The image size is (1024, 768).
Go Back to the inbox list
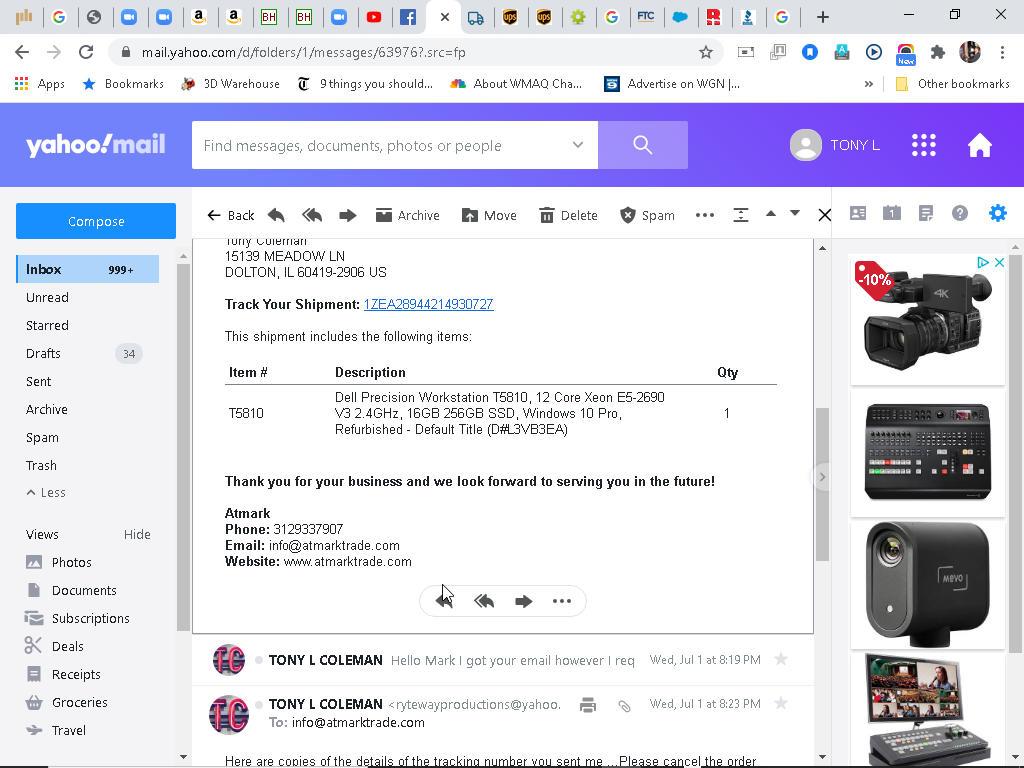click(x=231, y=215)
